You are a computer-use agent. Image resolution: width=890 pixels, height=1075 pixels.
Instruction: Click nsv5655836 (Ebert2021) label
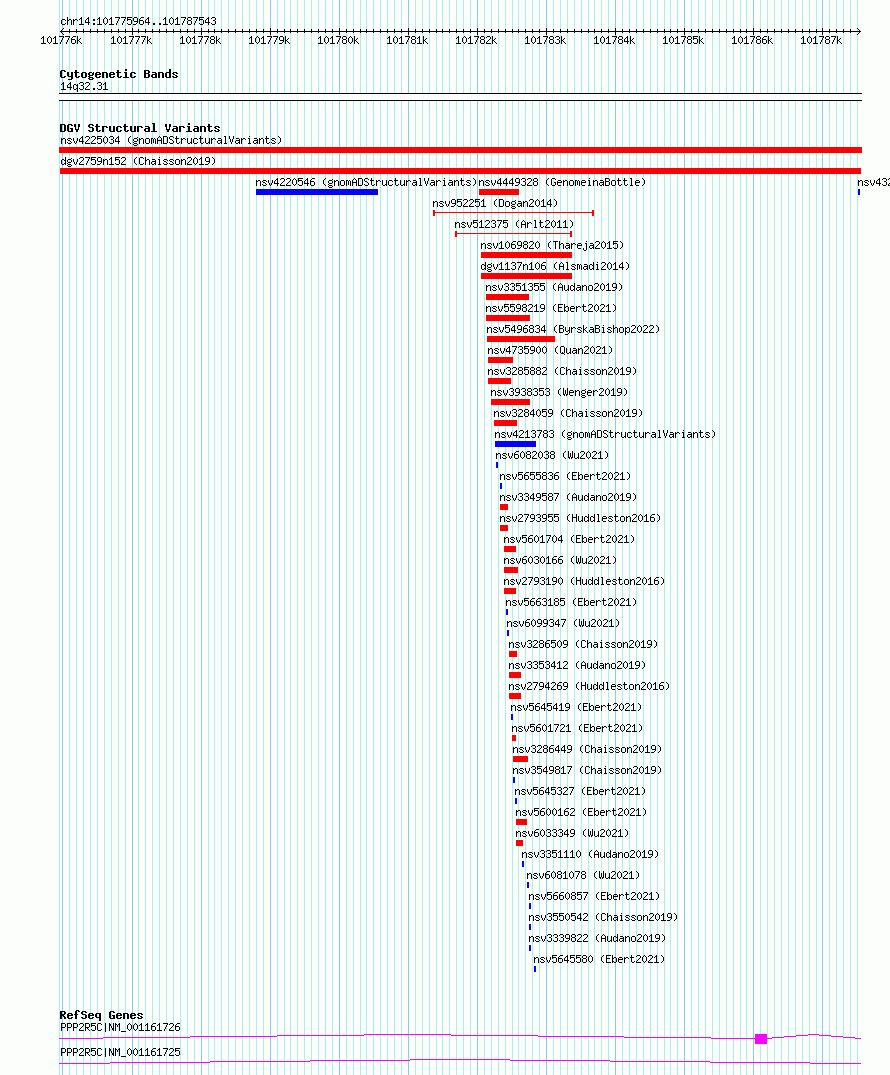coord(565,476)
